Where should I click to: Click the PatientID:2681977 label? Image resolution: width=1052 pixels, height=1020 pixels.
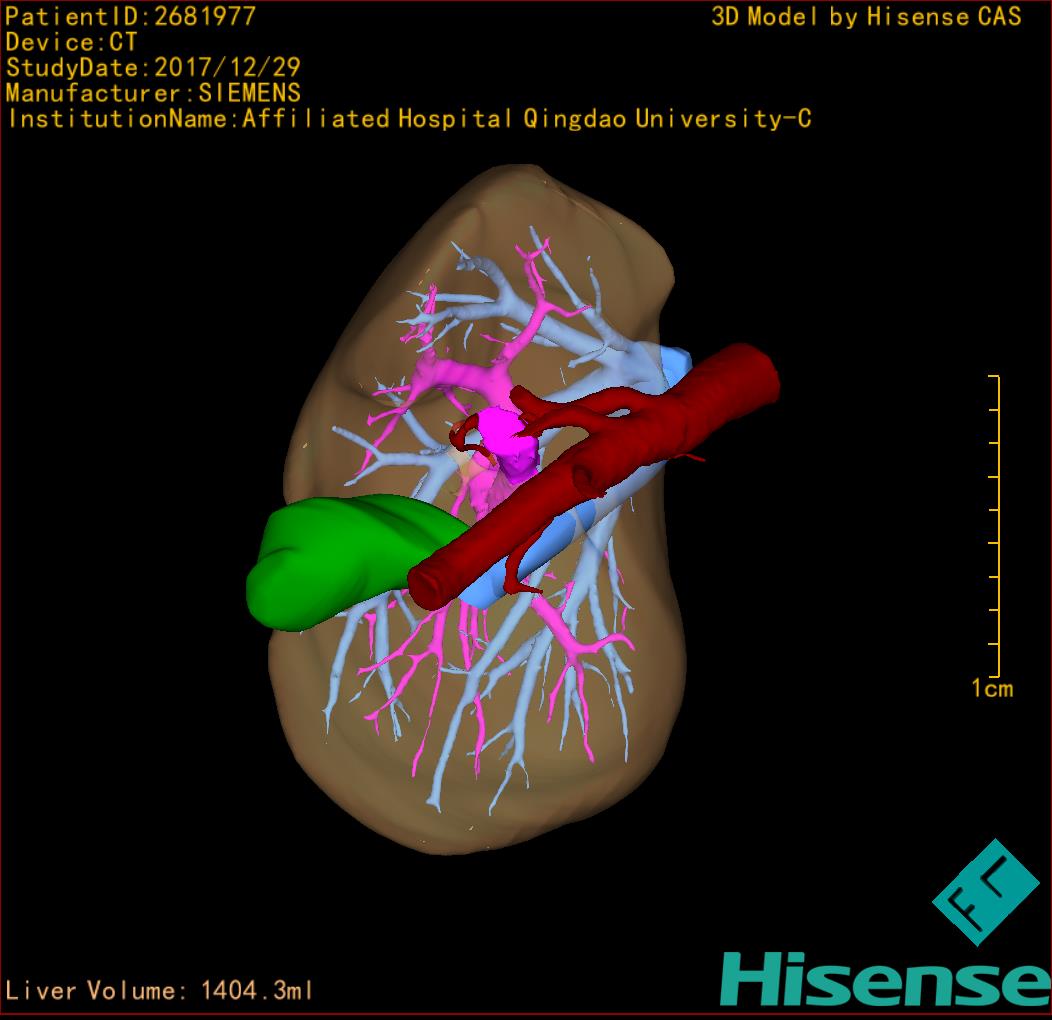(131, 16)
